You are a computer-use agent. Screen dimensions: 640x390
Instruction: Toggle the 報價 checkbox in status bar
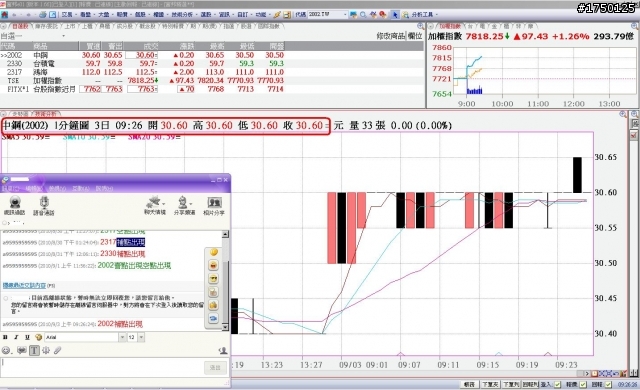583,385
